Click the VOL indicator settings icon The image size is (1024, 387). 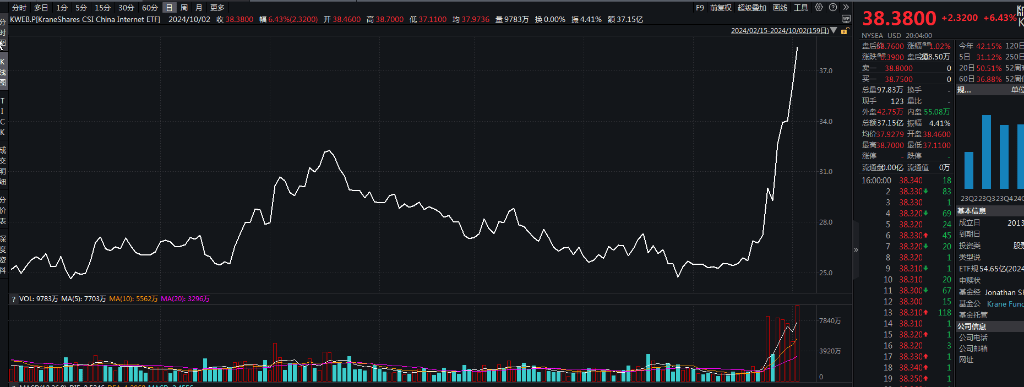(x=13, y=299)
